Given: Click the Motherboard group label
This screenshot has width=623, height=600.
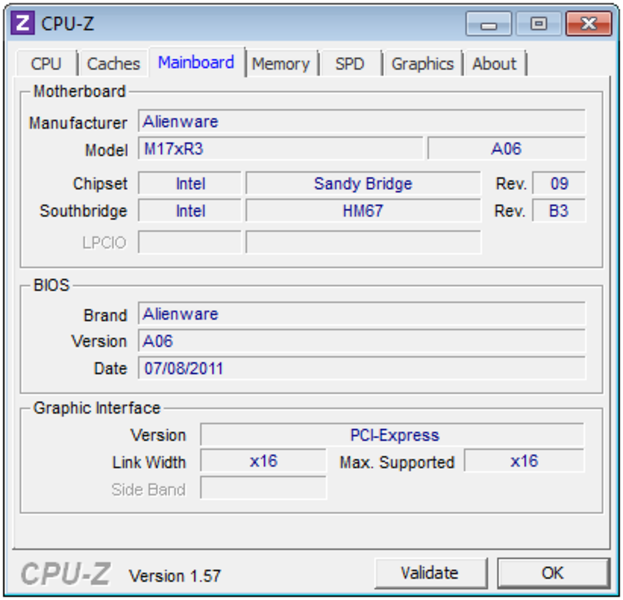Looking at the screenshot, I should point(79,91).
